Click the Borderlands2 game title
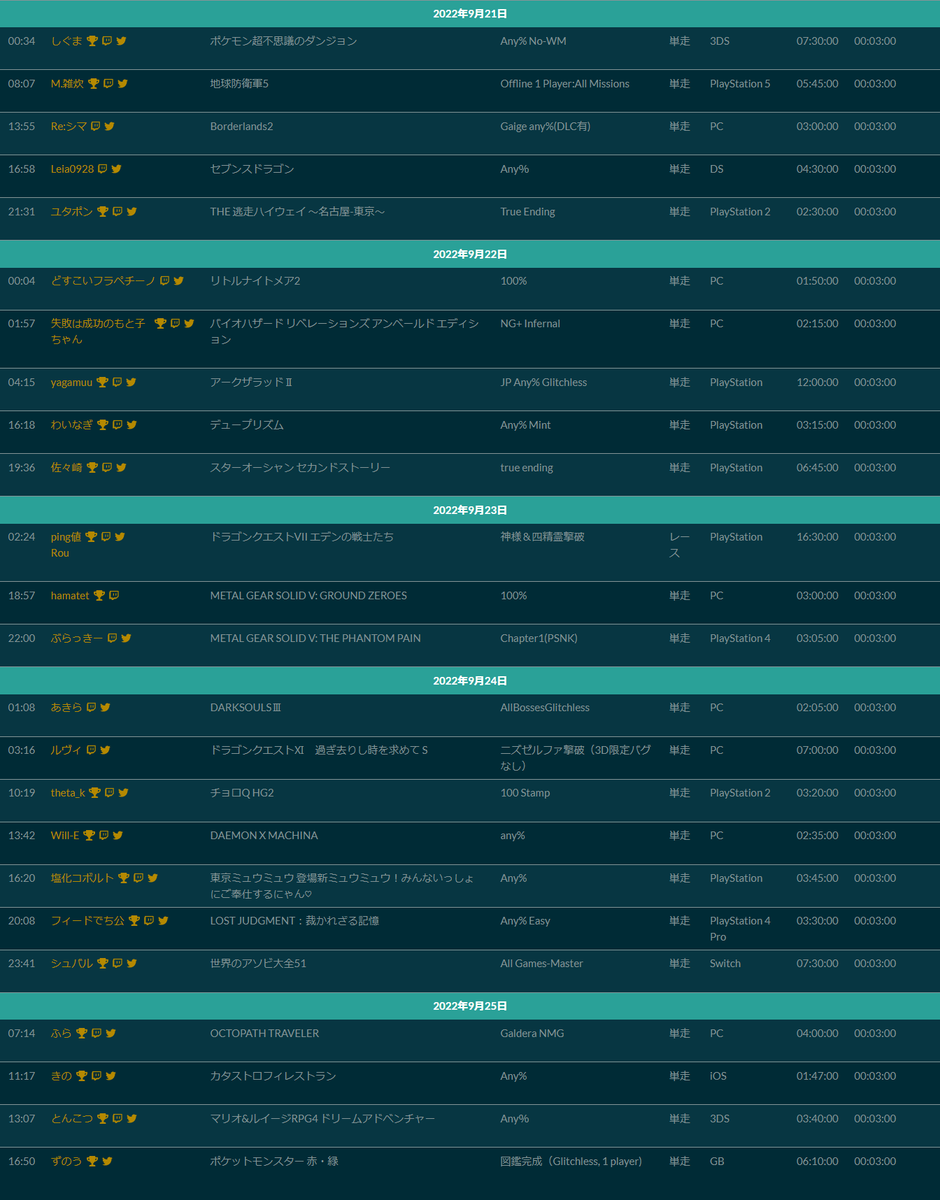940x1200 pixels. pyautogui.click(x=241, y=127)
